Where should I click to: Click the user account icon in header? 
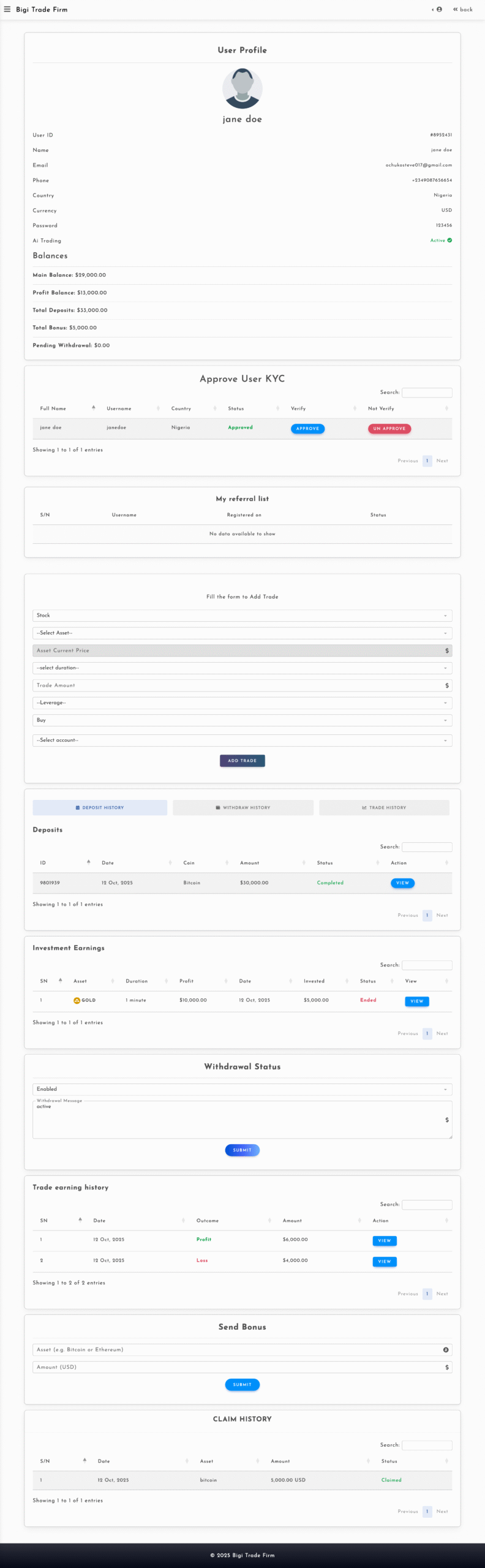coord(438,9)
